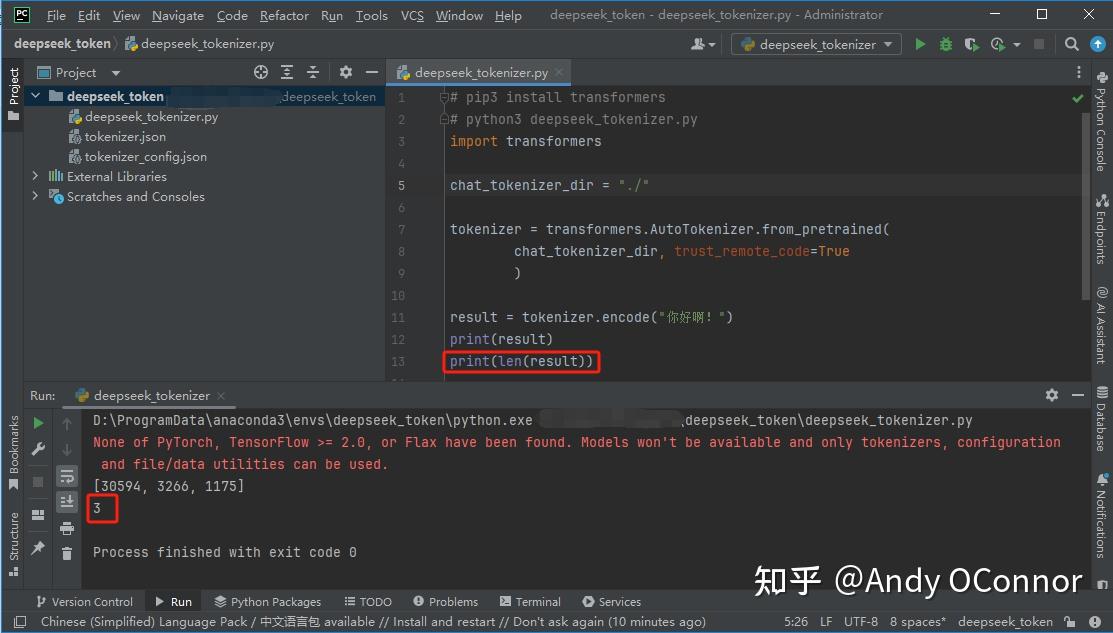The height and width of the screenshot is (633, 1113).
Task: Fold the comment block at line 1
Action: tap(444, 97)
